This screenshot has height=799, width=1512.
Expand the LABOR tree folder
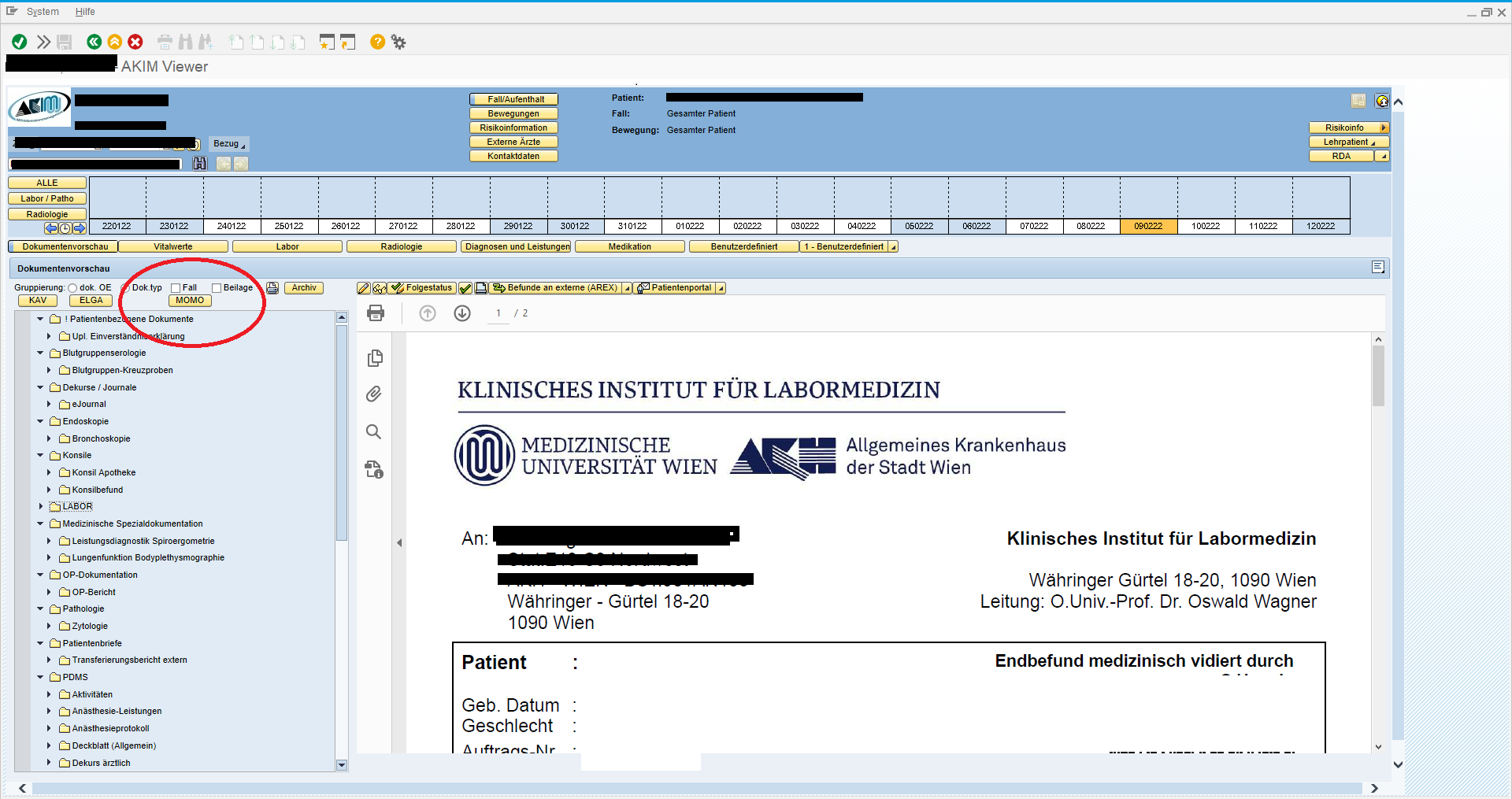click(42, 507)
